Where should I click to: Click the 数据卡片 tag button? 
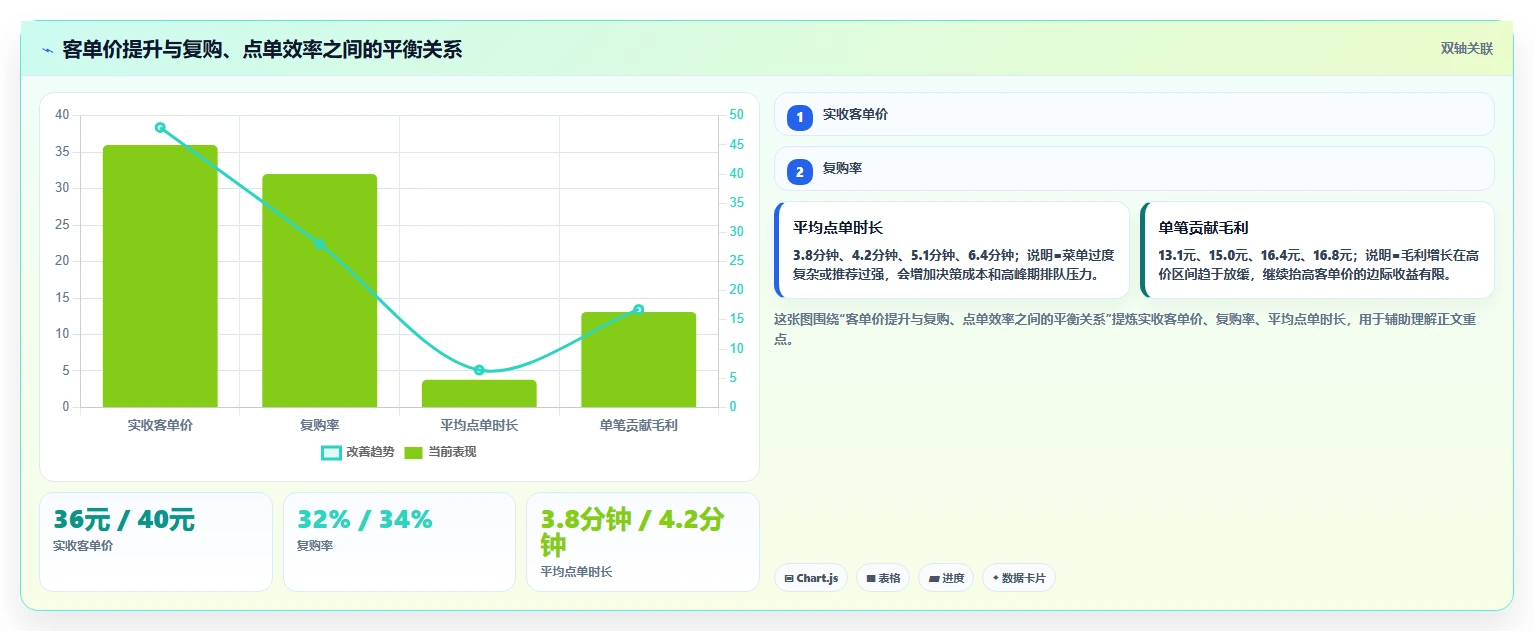pos(1019,578)
